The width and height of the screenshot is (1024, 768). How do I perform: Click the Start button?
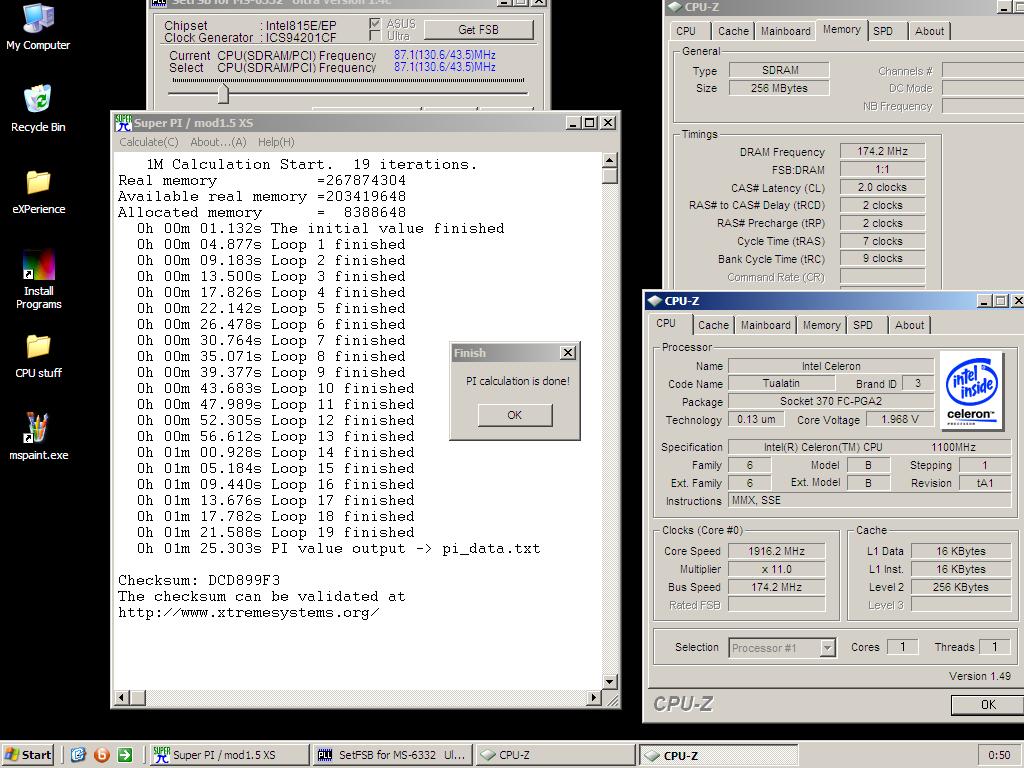pos(28,755)
